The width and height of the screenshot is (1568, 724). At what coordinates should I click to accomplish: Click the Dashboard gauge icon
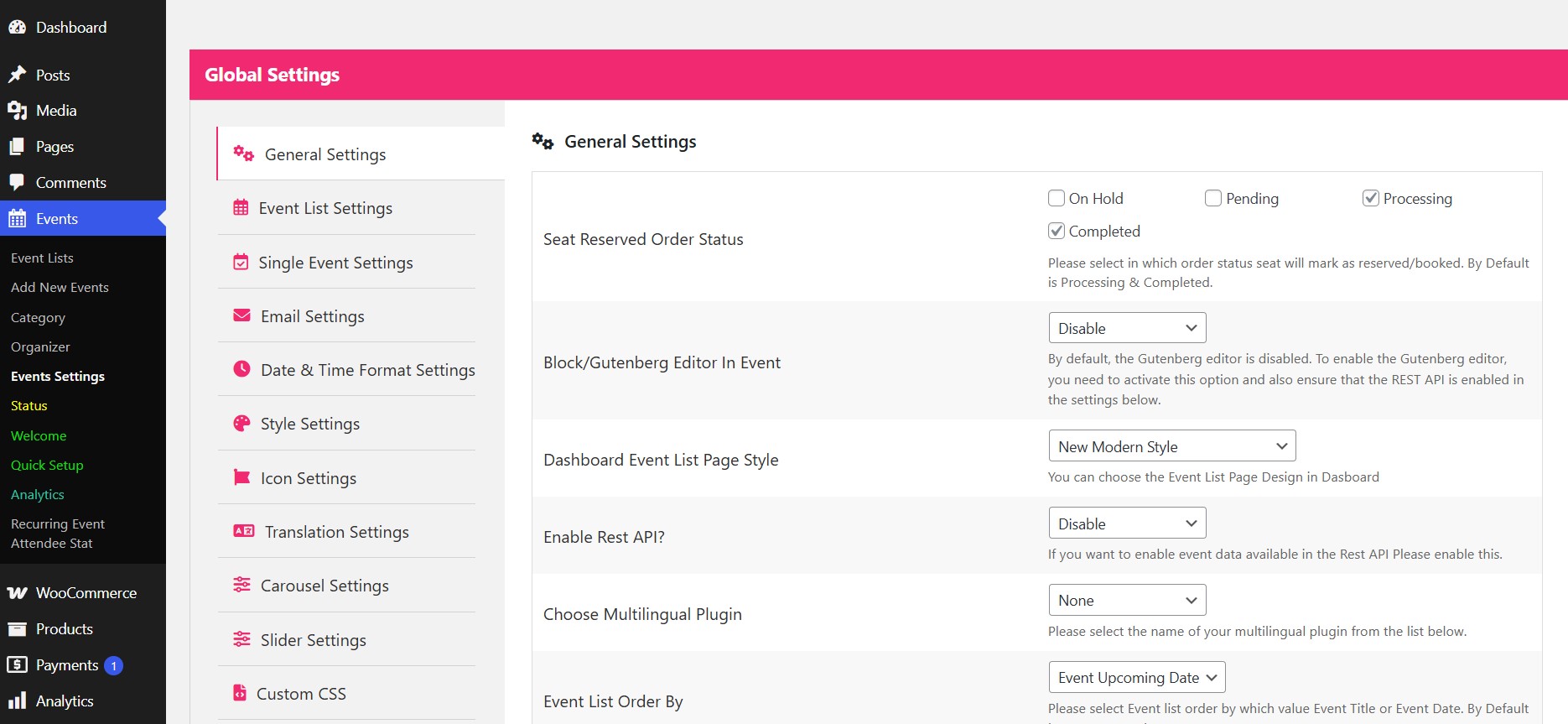pyautogui.click(x=17, y=27)
